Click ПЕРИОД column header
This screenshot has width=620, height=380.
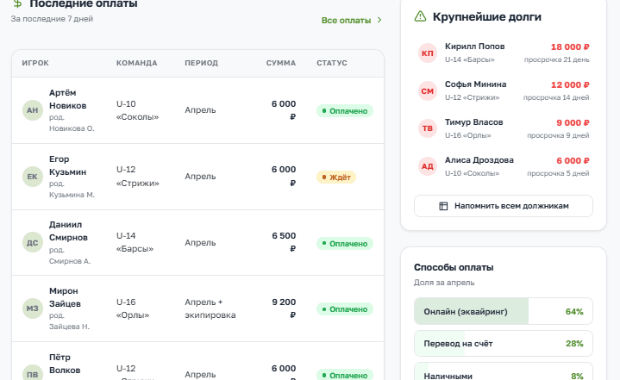point(201,63)
